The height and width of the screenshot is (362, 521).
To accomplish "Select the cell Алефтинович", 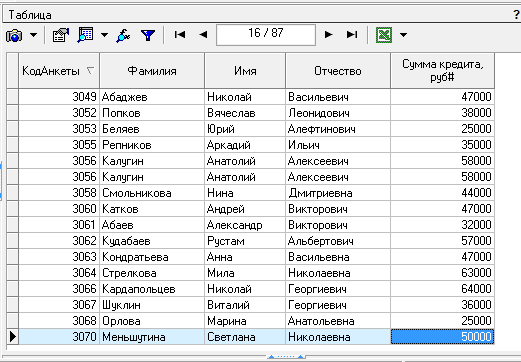I will 338,129.
